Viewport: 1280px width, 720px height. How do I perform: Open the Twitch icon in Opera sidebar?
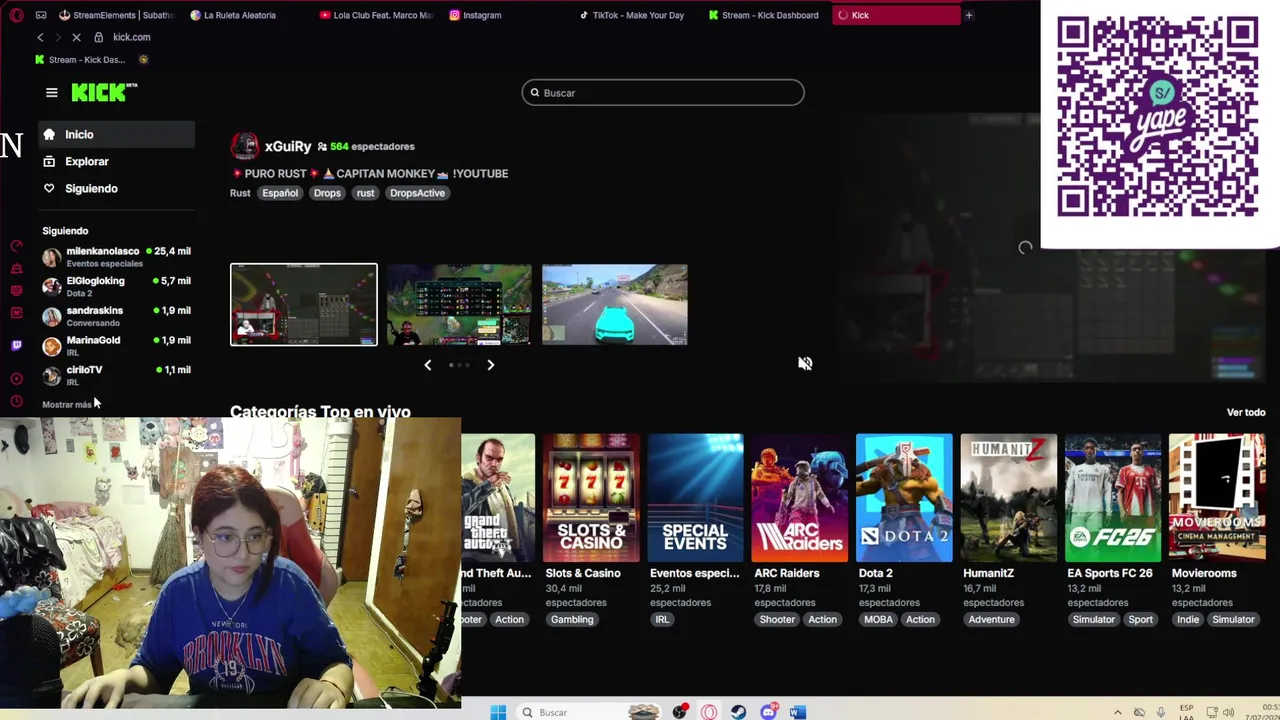(16, 345)
